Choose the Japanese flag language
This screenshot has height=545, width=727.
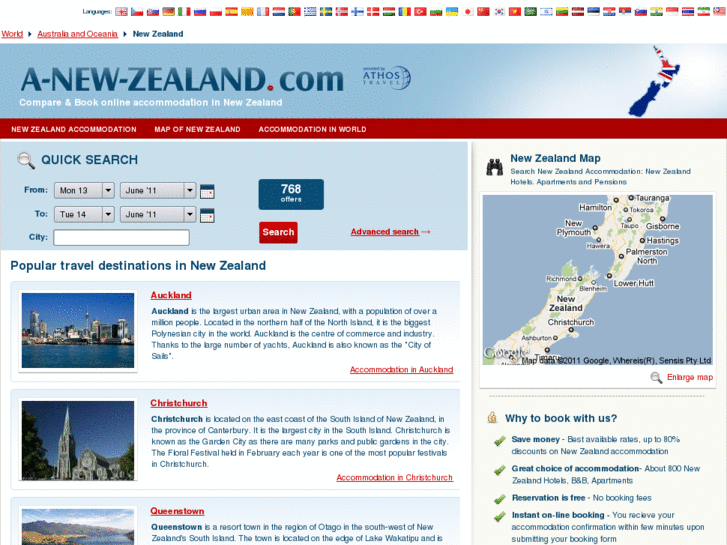468,12
